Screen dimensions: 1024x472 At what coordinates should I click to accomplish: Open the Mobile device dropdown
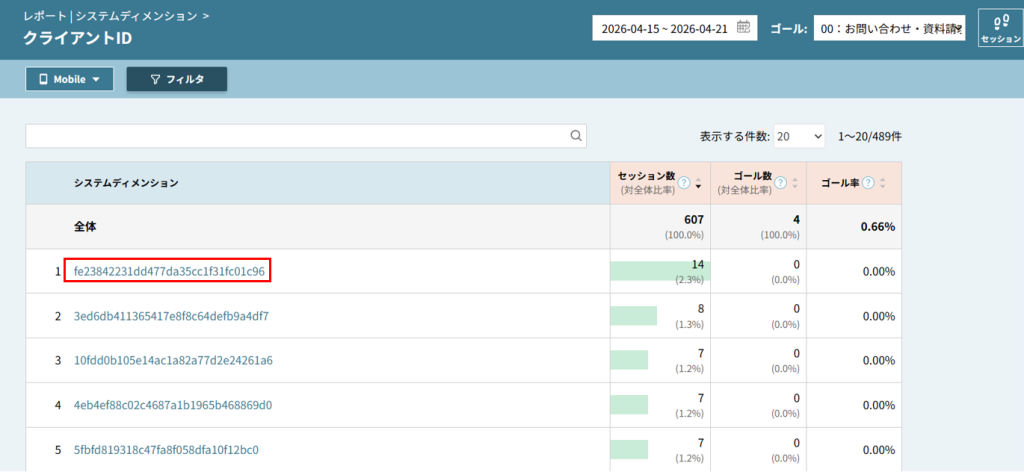69,79
